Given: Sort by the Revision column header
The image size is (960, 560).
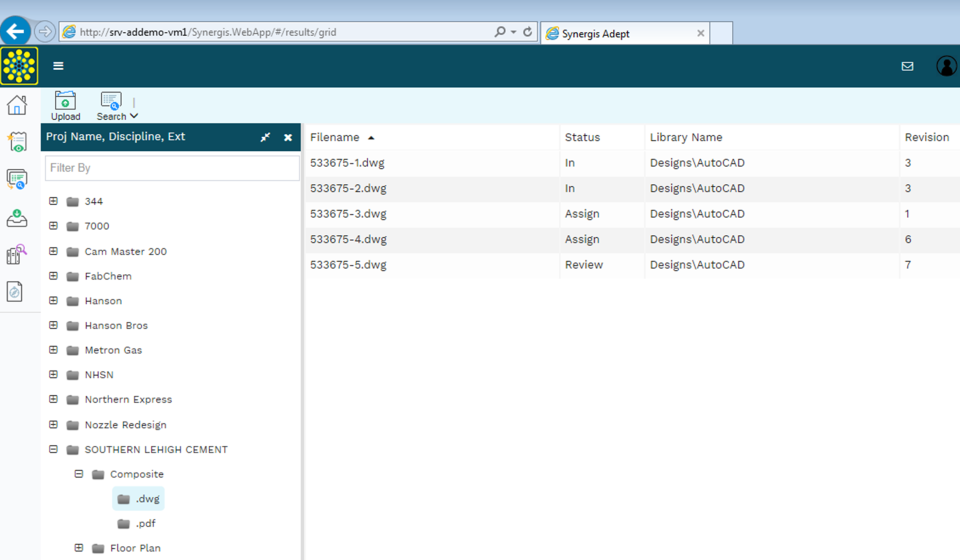Looking at the screenshot, I should pyautogui.click(x=927, y=137).
